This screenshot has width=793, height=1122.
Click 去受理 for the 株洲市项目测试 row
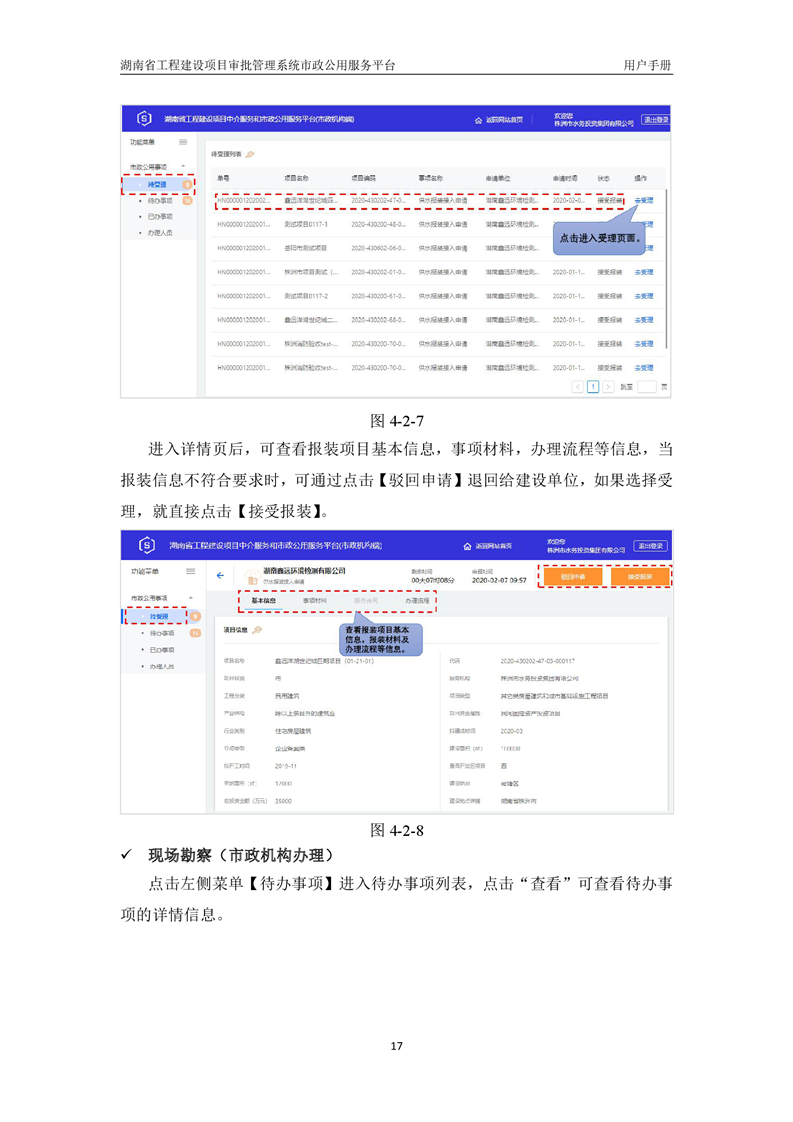point(643,272)
